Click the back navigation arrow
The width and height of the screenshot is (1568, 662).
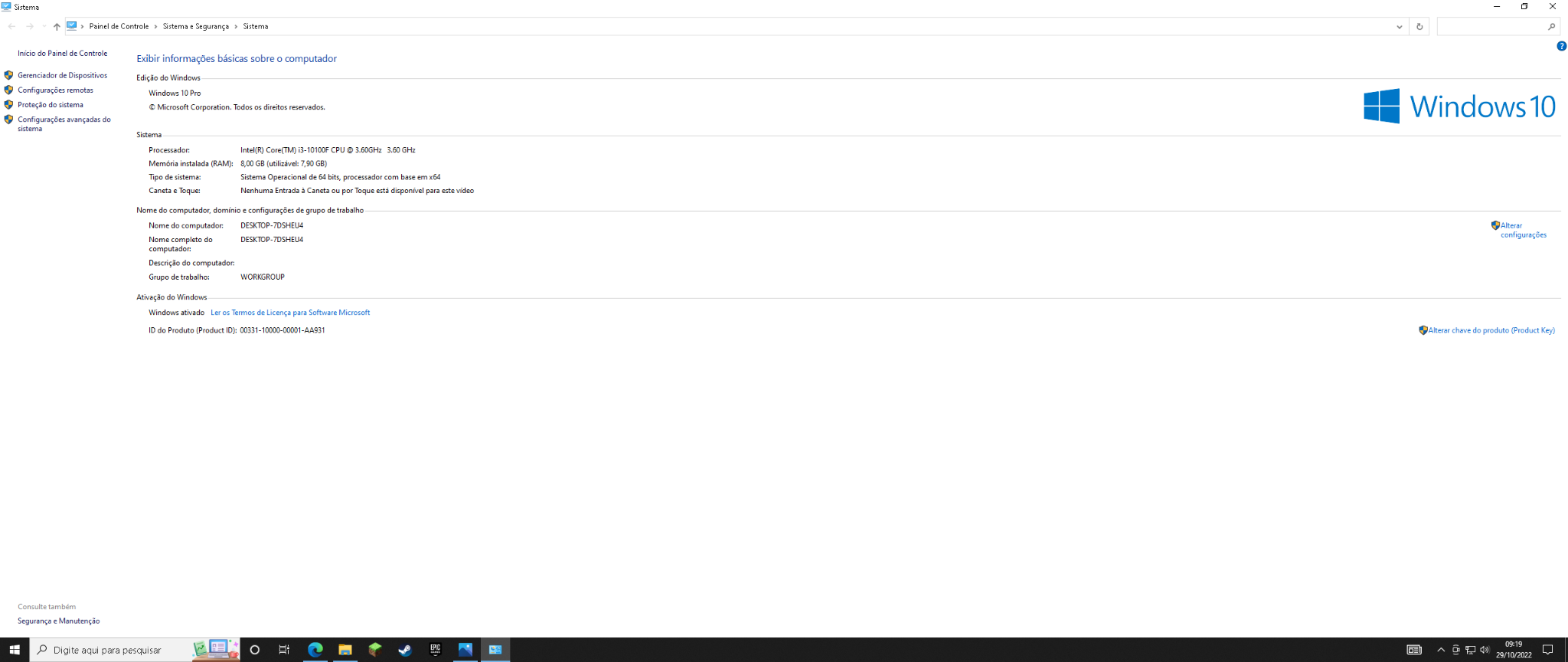coord(11,26)
